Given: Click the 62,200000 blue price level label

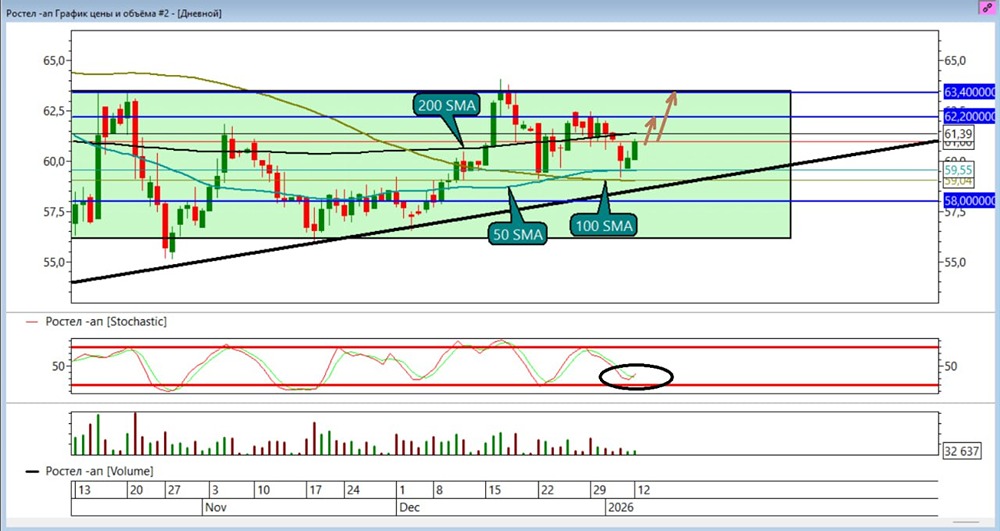Looking at the screenshot, I should coord(970,117).
